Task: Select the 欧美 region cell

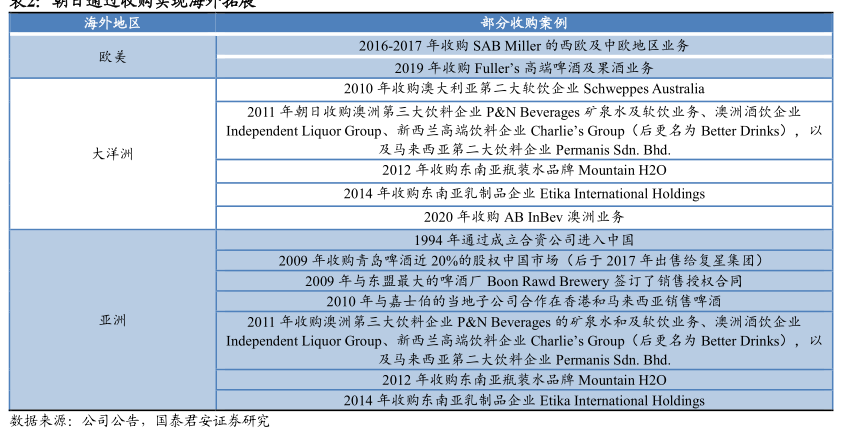Action: pyautogui.click(x=113, y=57)
